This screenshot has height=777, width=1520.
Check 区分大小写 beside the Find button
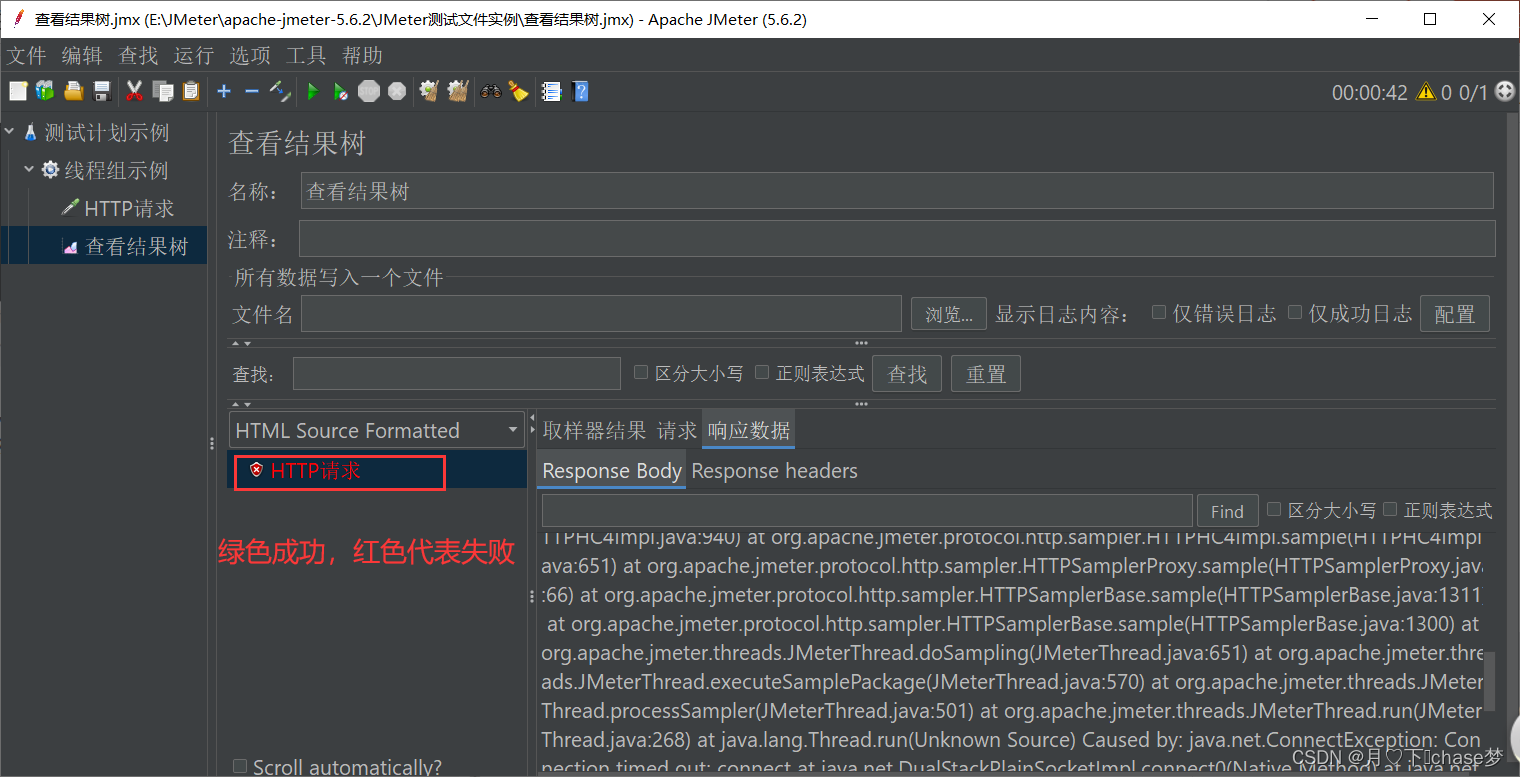coord(1274,509)
